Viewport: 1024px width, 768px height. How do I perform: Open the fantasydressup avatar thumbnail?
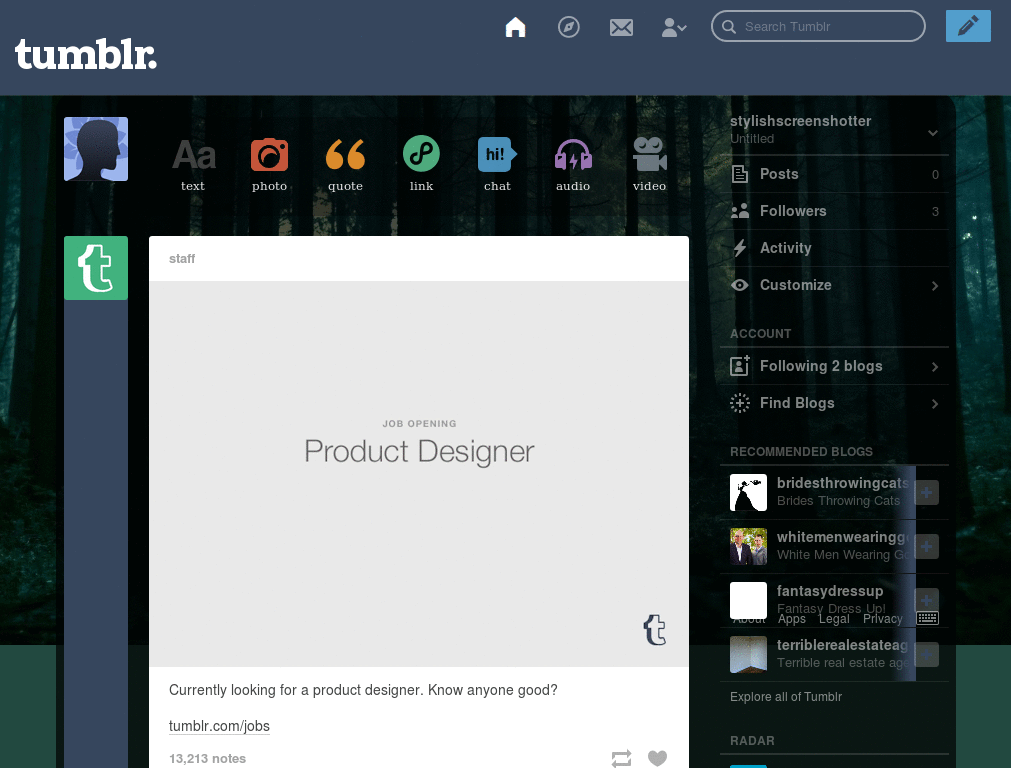click(x=748, y=600)
